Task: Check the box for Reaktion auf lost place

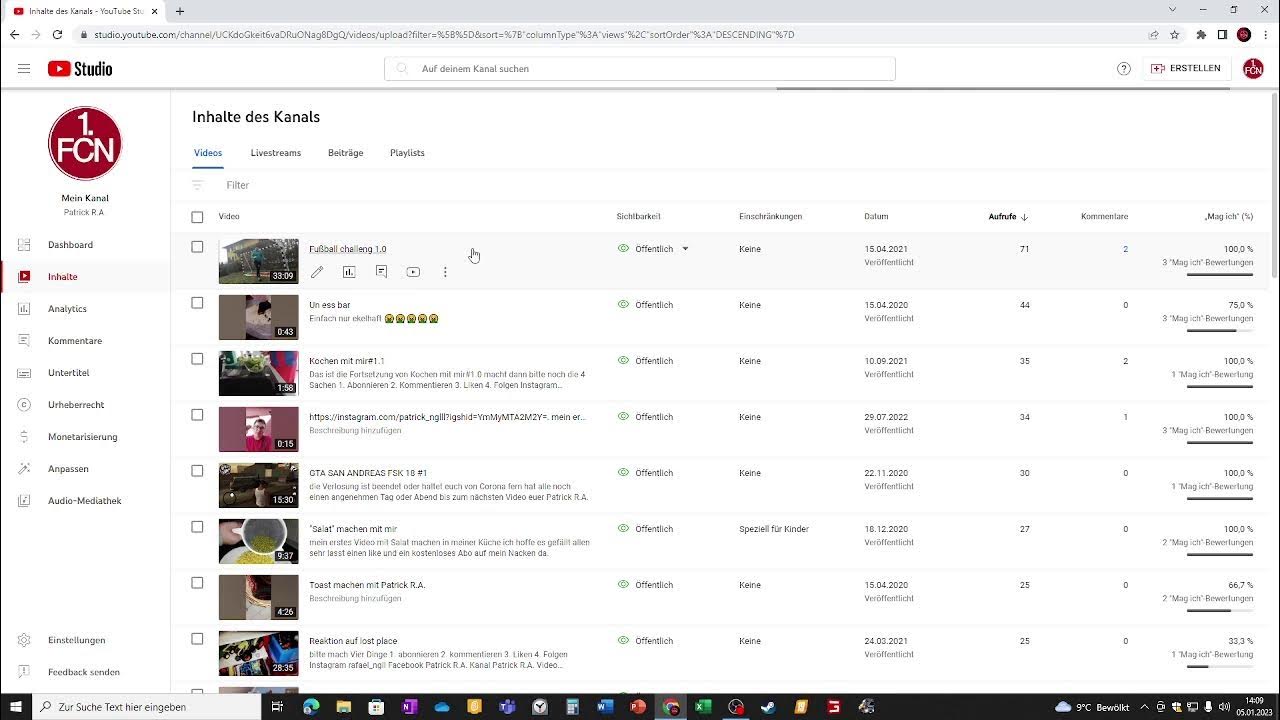Action: tap(197, 639)
